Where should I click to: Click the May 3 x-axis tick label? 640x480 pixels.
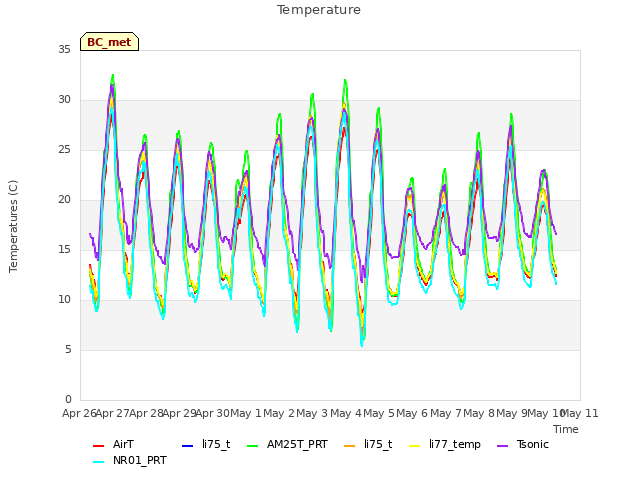click(x=312, y=413)
